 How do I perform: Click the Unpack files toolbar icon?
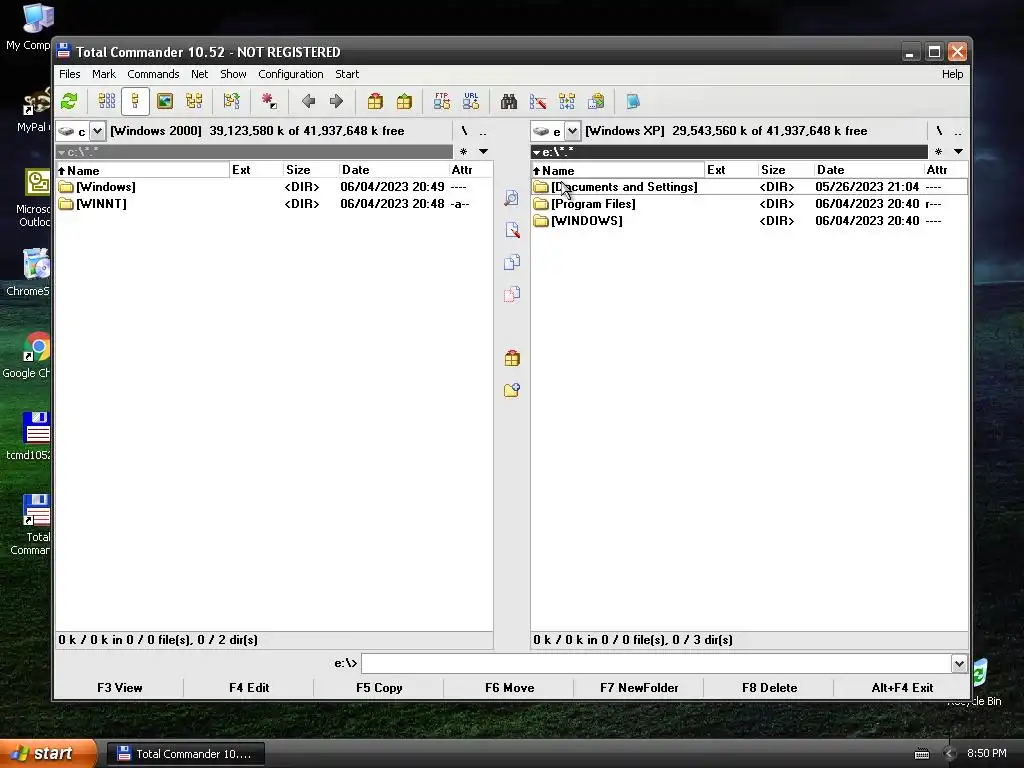pos(404,101)
